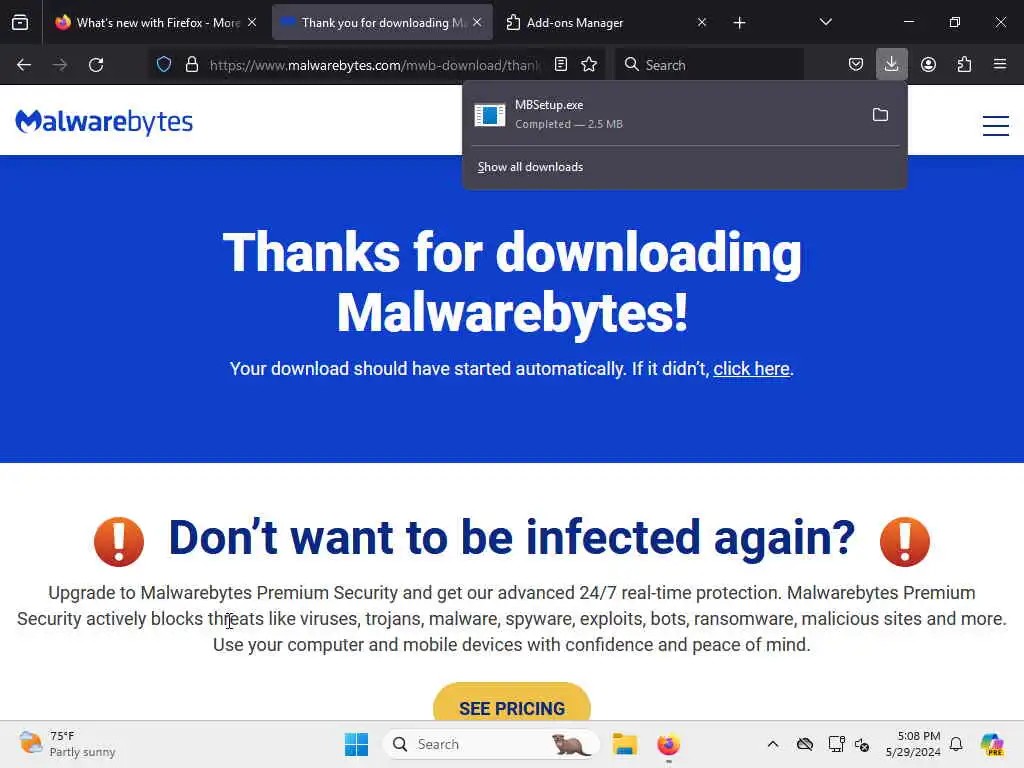Launch Copilot preview from taskbar

992,744
